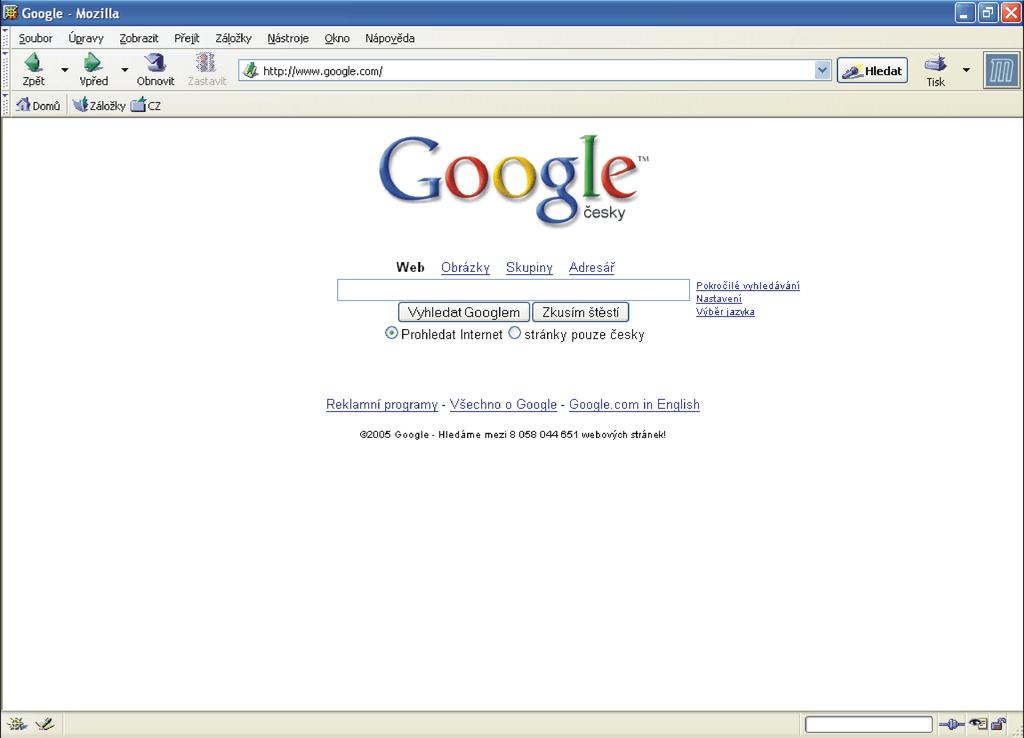Click the status bar progress meter
Image resolution: width=1024 pixels, height=738 pixels.
point(869,724)
